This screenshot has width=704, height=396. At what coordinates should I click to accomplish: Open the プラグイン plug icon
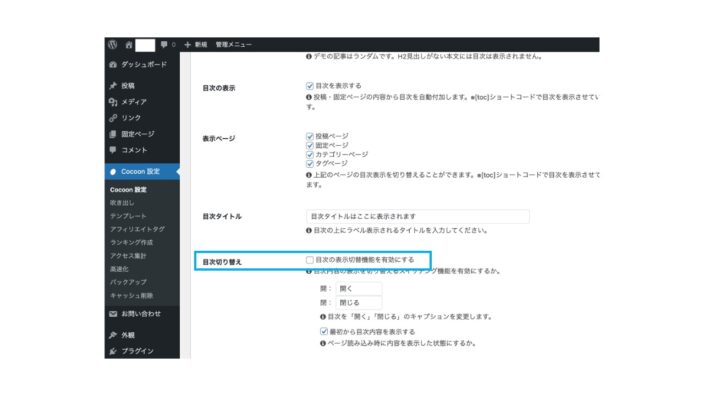point(113,351)
